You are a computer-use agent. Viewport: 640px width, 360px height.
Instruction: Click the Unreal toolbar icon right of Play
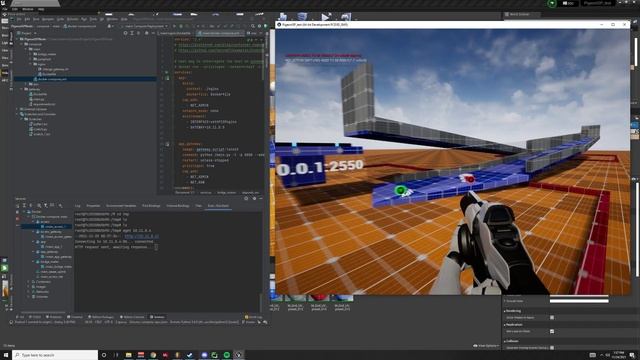pyautogui.click(x=346, y=17)
